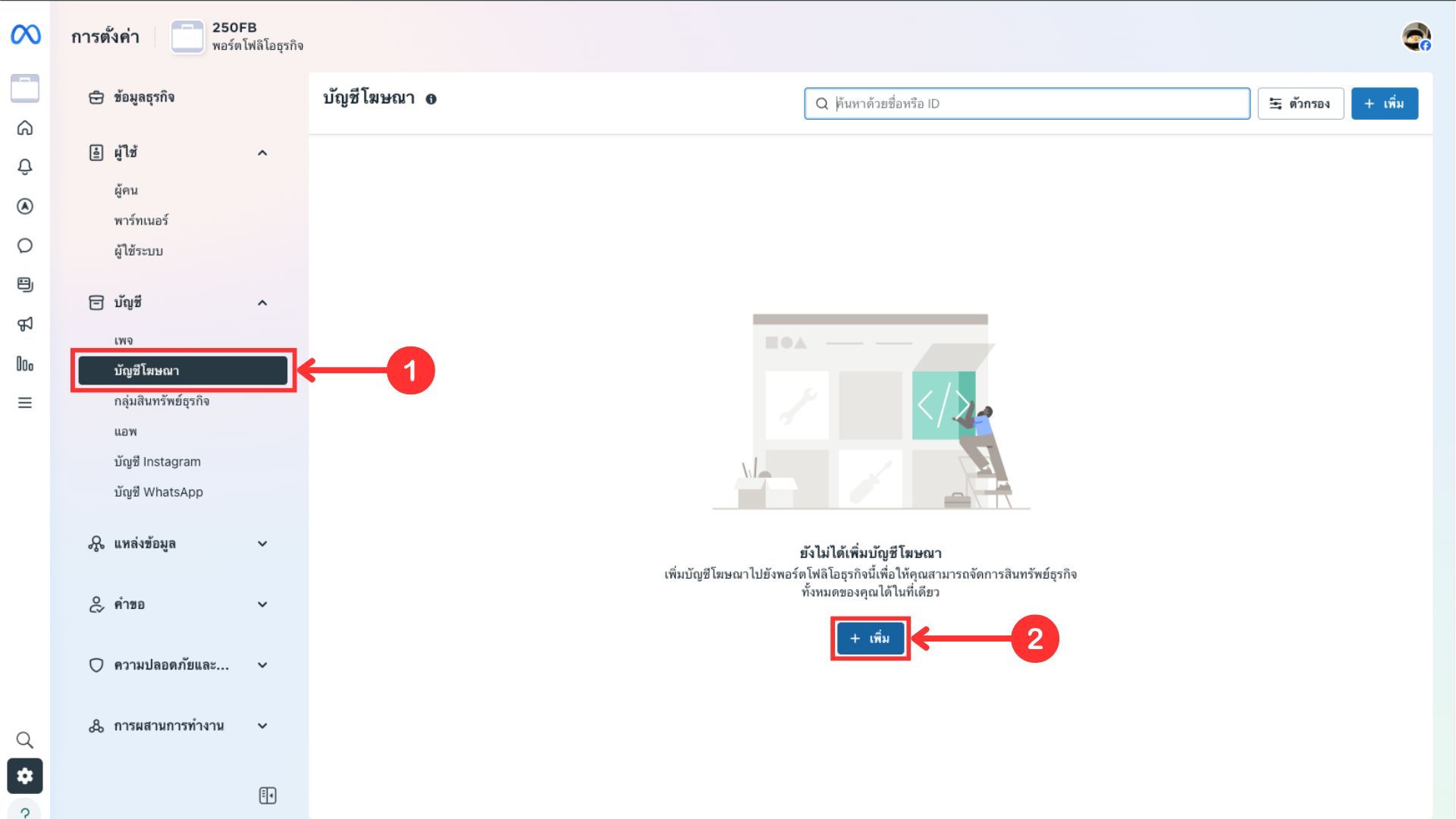Click the business portfolio icon in rail
This screenshot has height=819, width=1456.
click(x=25, y=88)
